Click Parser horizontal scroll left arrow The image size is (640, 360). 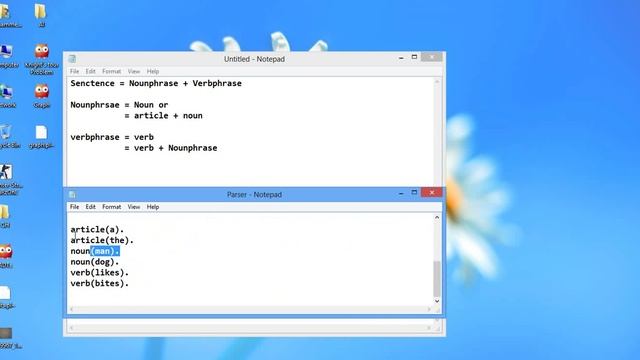tap(71, 309)
